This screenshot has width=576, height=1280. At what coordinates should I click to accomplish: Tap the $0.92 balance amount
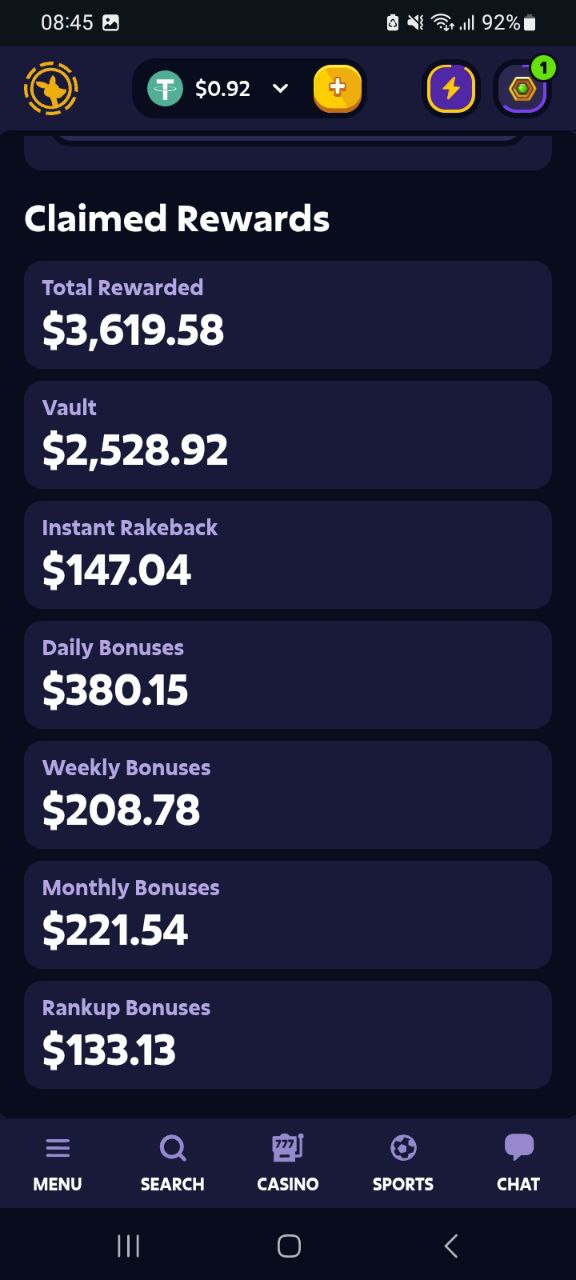(223, 89)
